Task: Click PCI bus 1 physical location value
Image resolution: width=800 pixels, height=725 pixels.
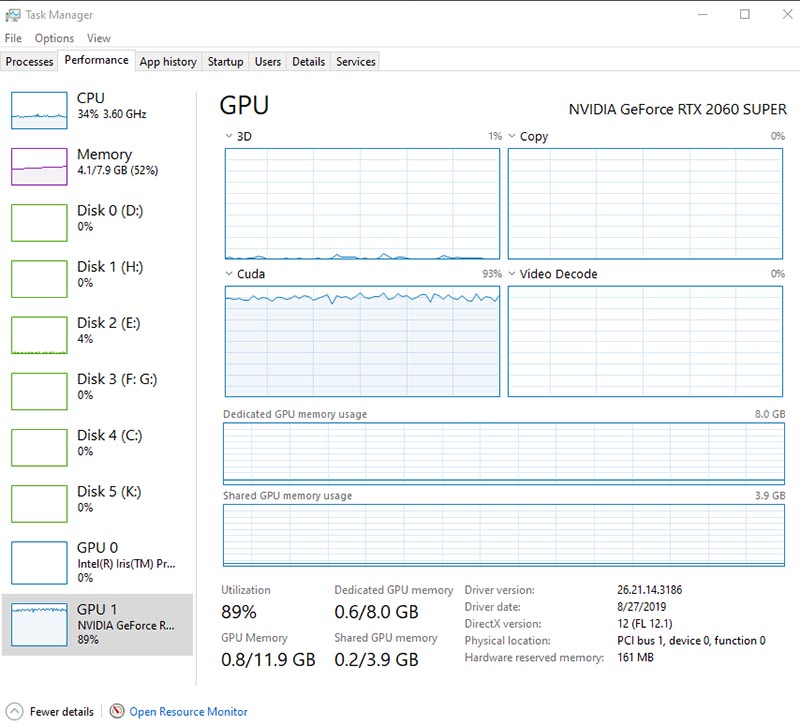Action: (691, 640)
